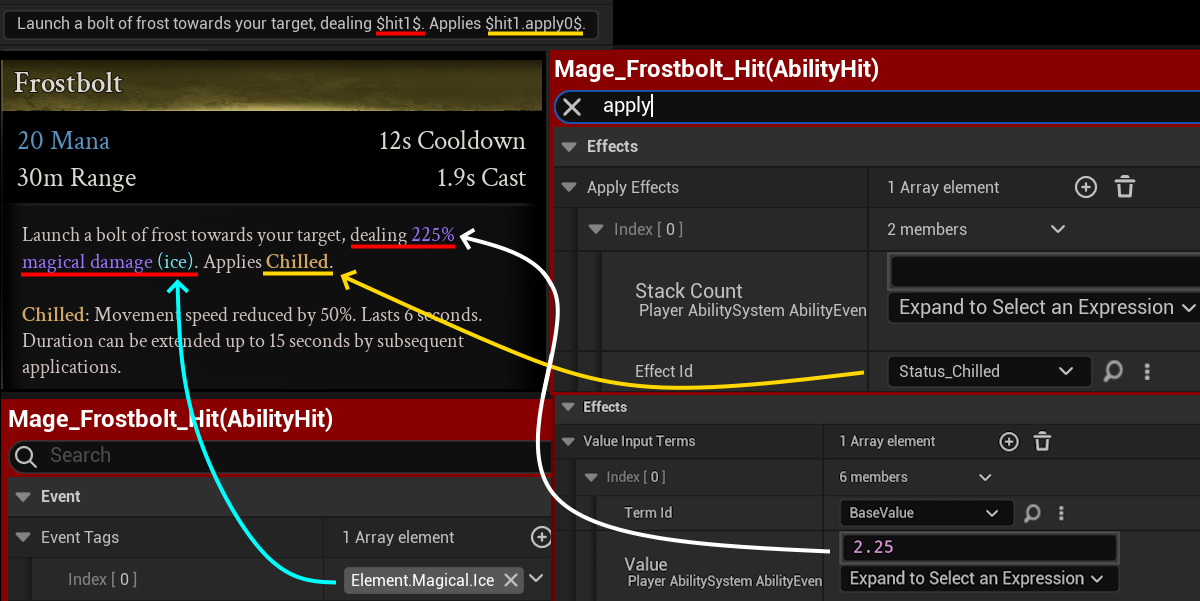This screenshot has height=601, width=1200.
Task: Click the 2.25 Value input field
Action: [978, 548]
